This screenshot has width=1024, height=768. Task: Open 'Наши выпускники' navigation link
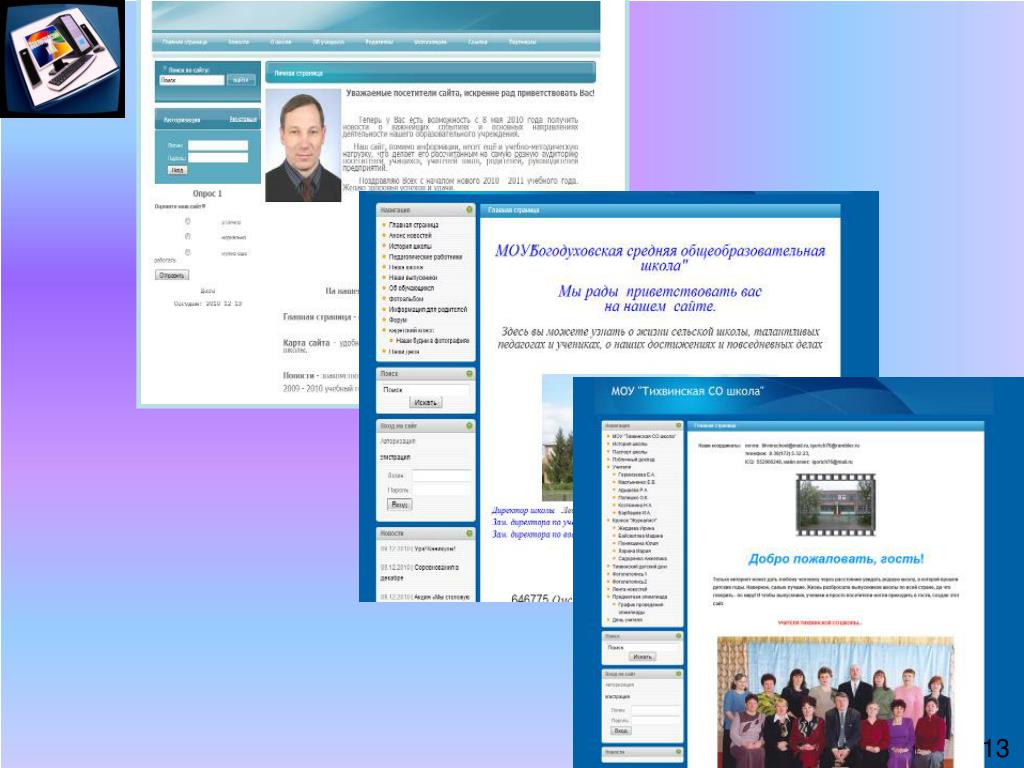413,278
